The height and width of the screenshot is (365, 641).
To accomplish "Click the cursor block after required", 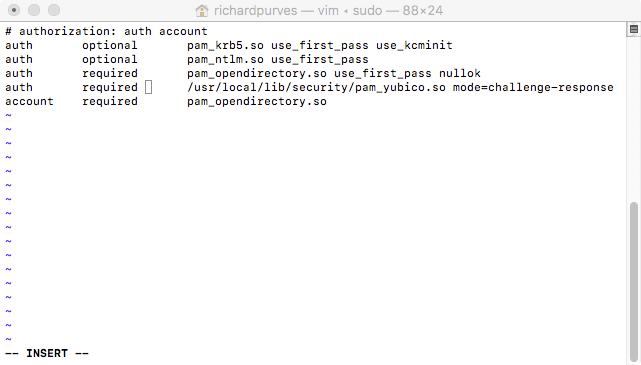I will click(x=149, y=87).
